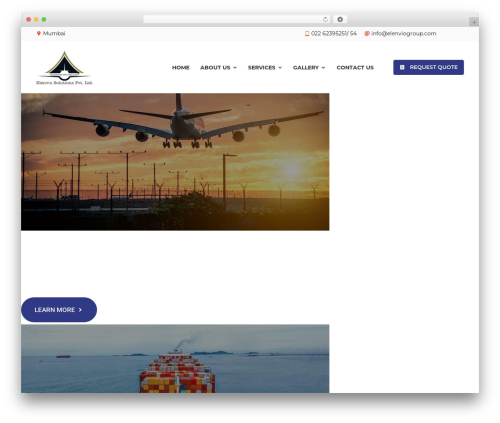Click the browser address bar

pyautogui.click(x=237, y=19)
